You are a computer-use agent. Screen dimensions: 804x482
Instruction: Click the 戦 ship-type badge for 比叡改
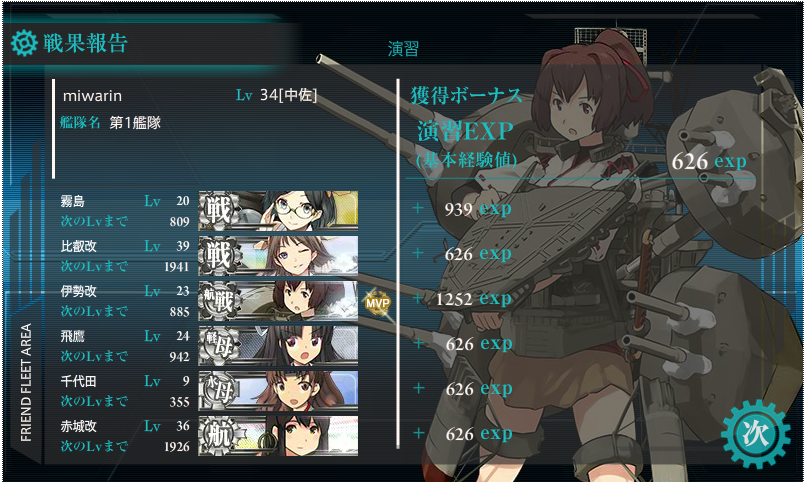(219, 255)
